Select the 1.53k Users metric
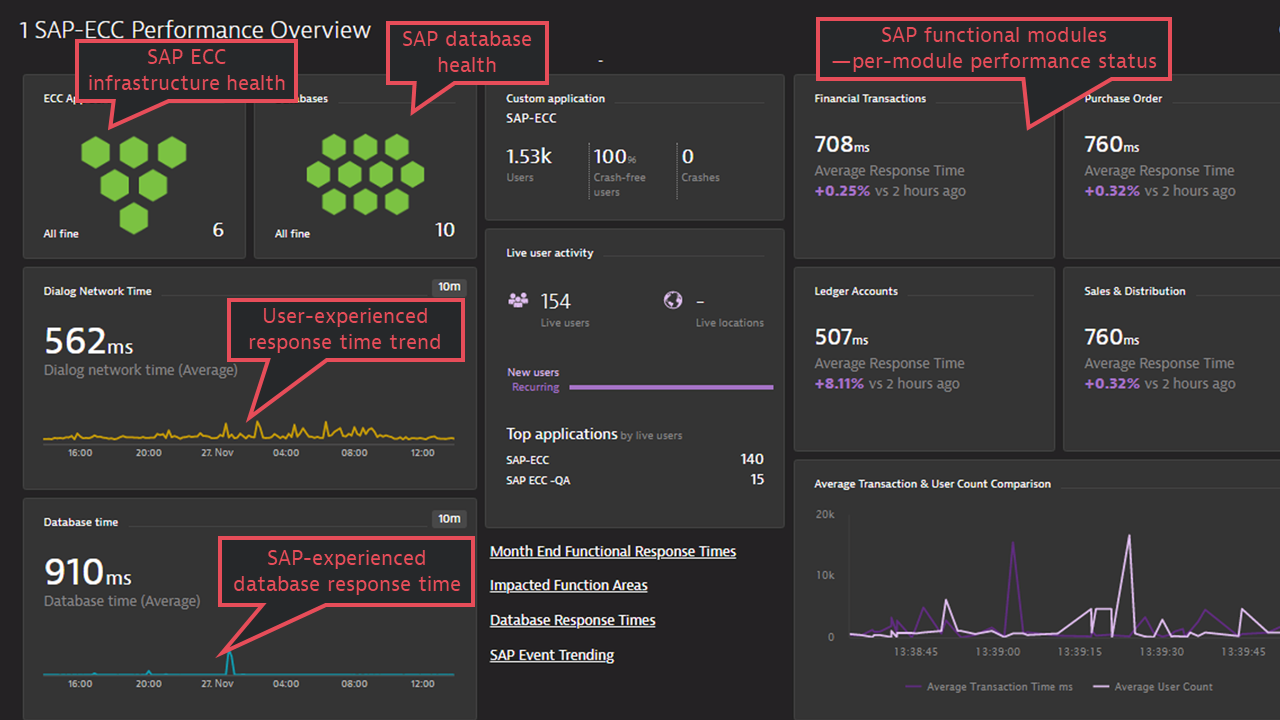This screenshot has height=720, width=1280. 529,164
